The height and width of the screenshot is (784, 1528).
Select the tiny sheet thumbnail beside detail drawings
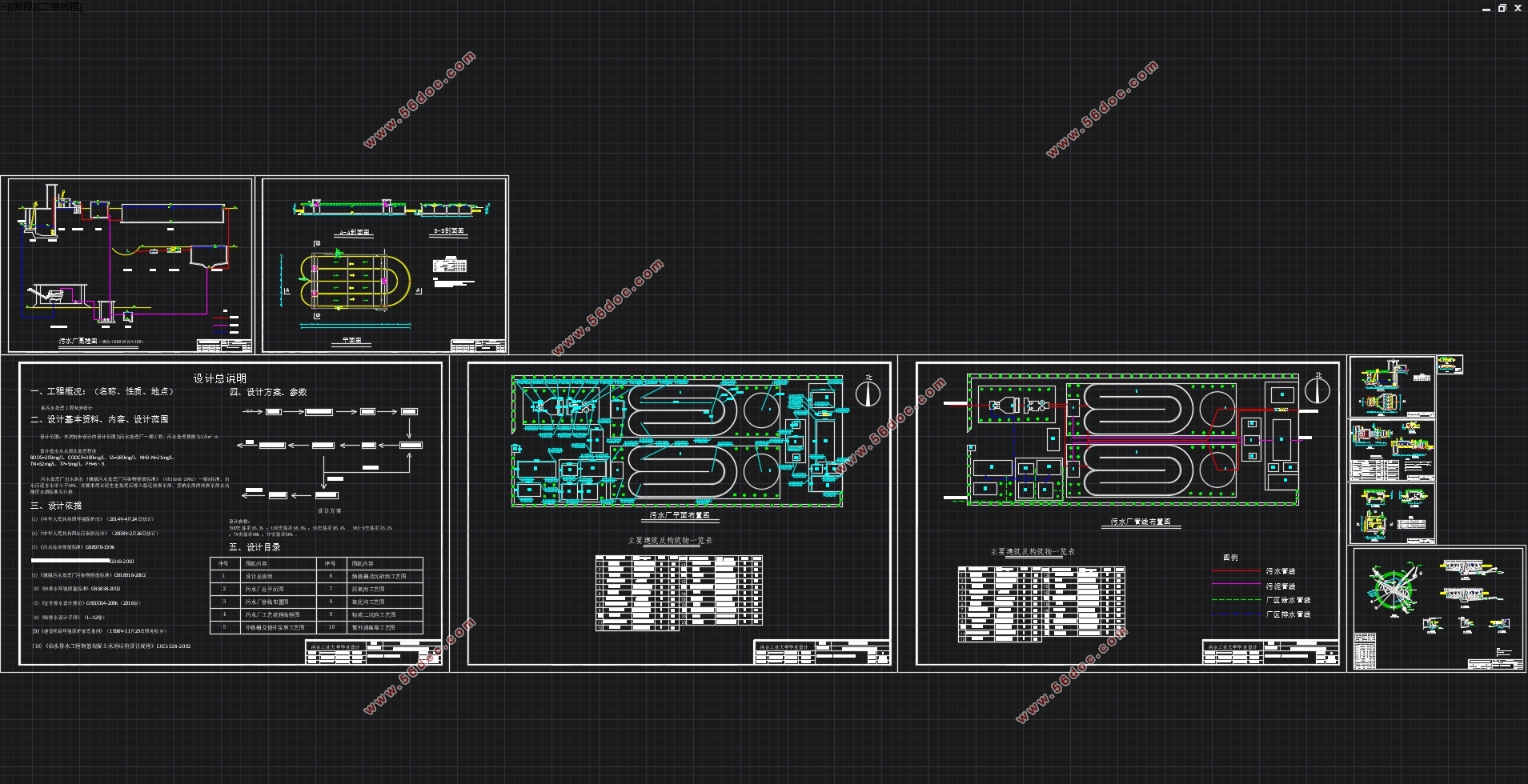[1450, 365]
